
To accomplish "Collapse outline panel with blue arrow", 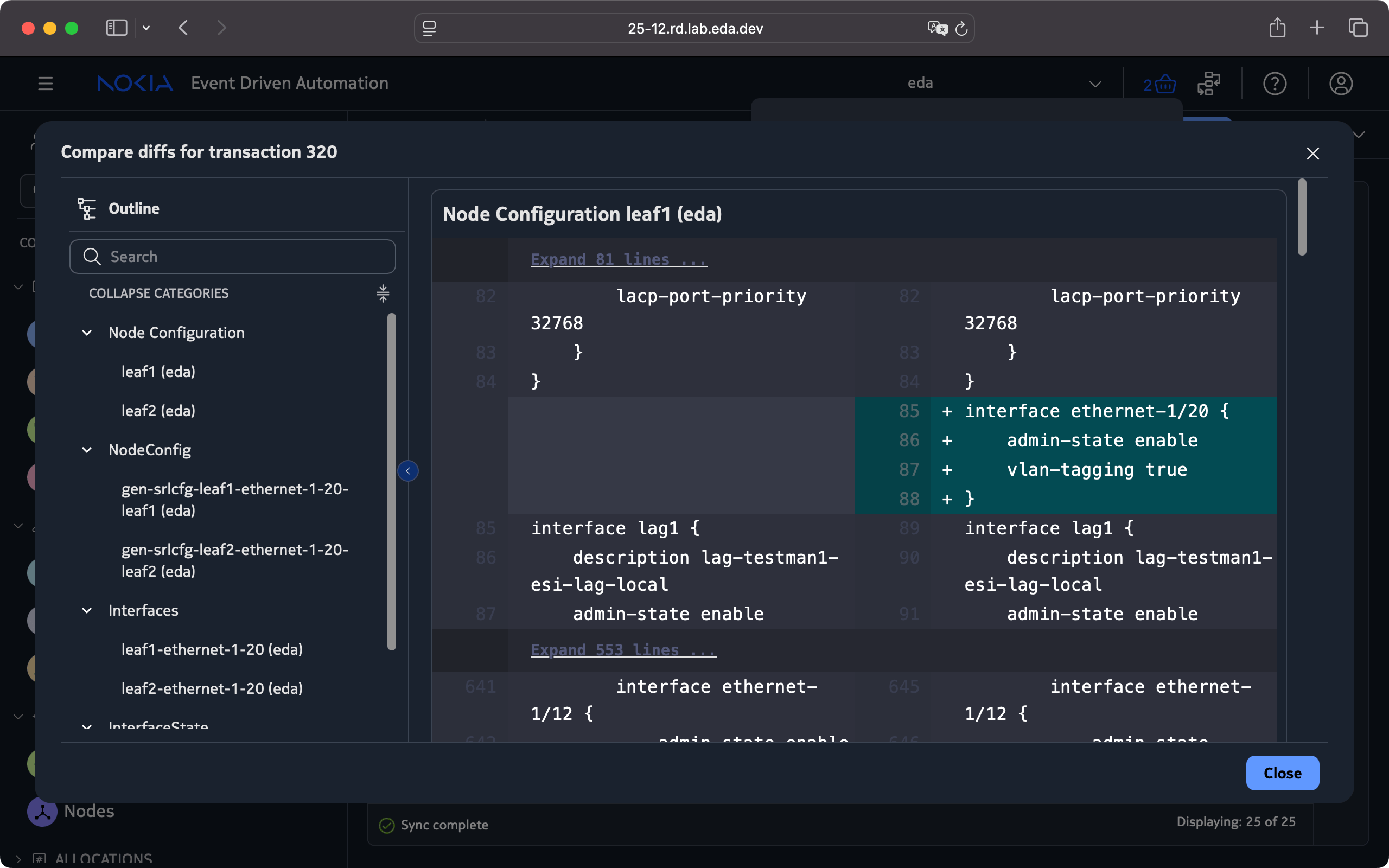I will point(407,471).
